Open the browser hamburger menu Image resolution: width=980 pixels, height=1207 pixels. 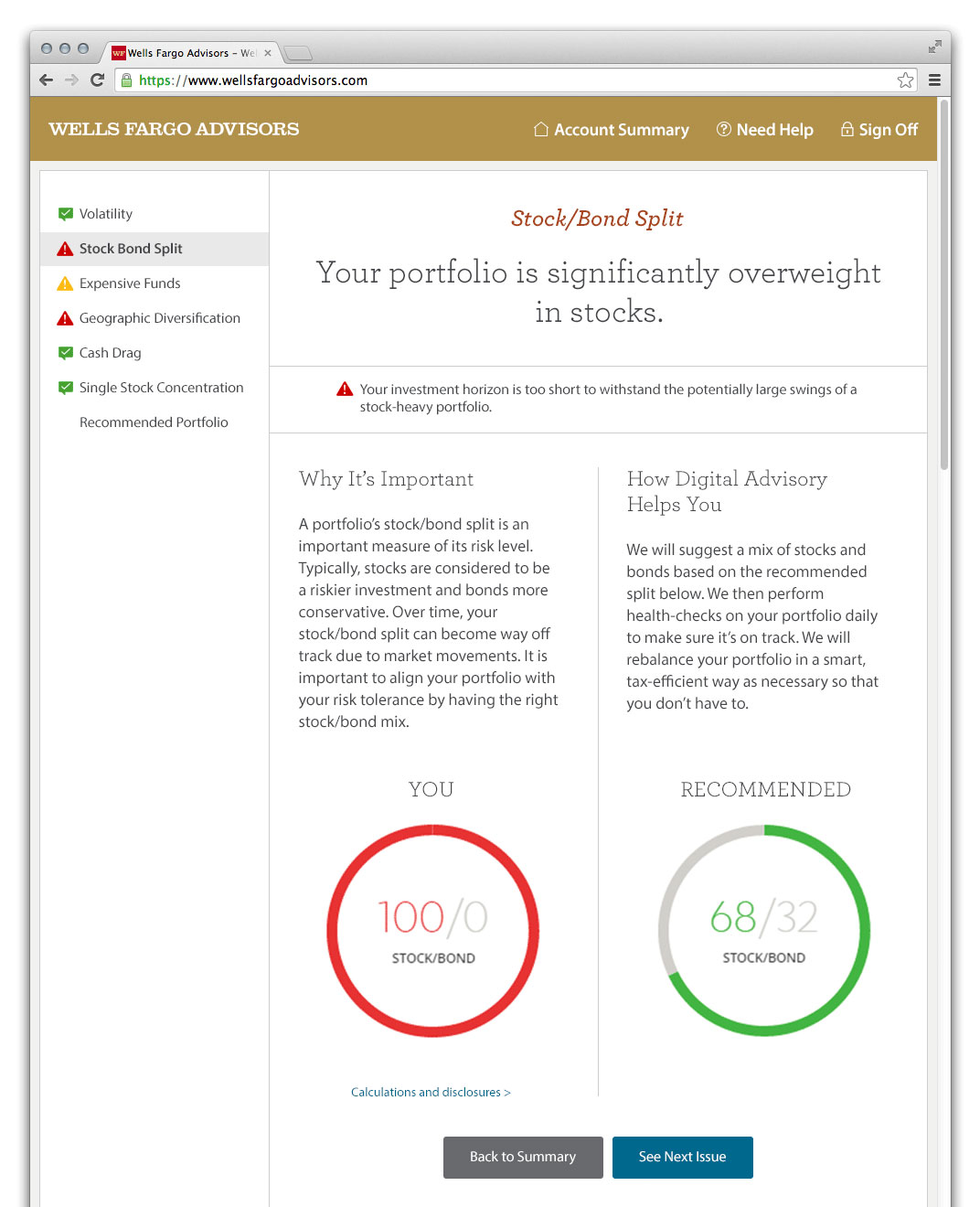(934, 80)
